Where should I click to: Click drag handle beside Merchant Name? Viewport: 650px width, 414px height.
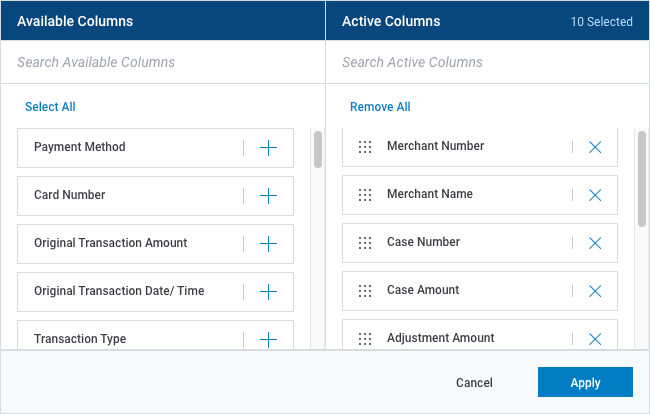point(365,195)
